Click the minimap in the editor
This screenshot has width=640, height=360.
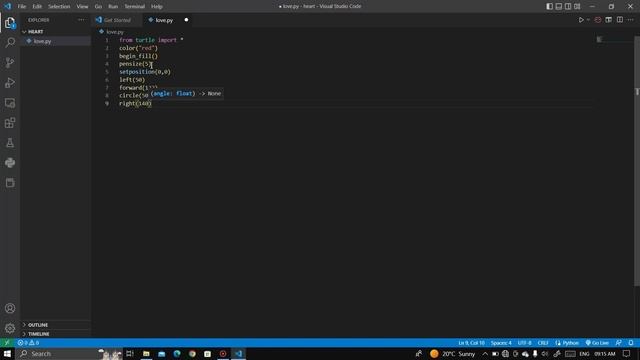[614, 40]
